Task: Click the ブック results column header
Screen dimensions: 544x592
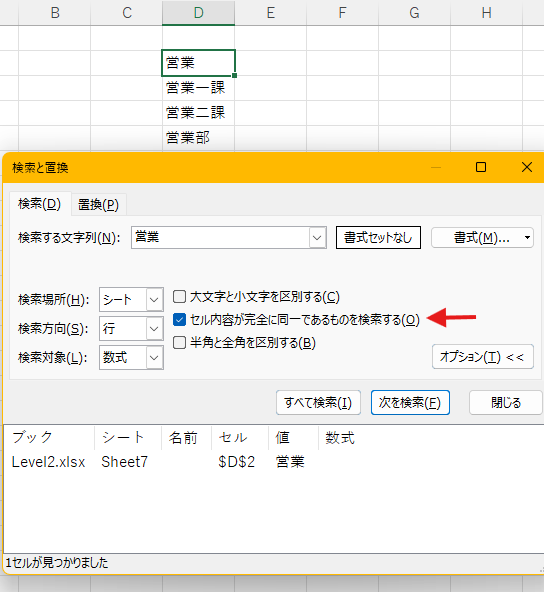Action: tap(49, 438)
